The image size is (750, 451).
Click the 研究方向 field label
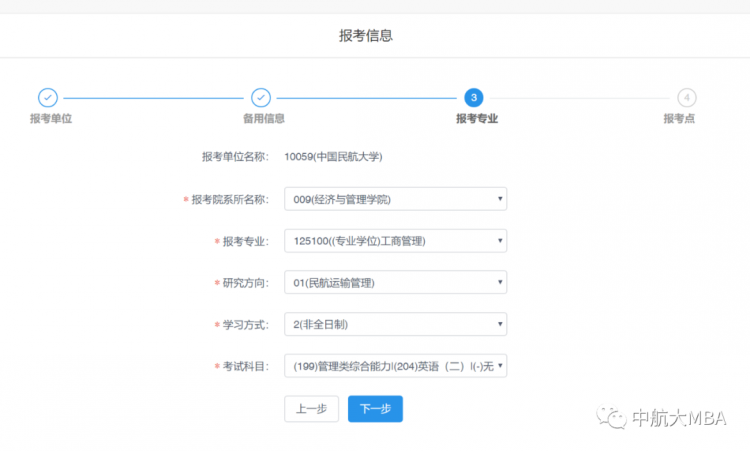click(245, 283)
